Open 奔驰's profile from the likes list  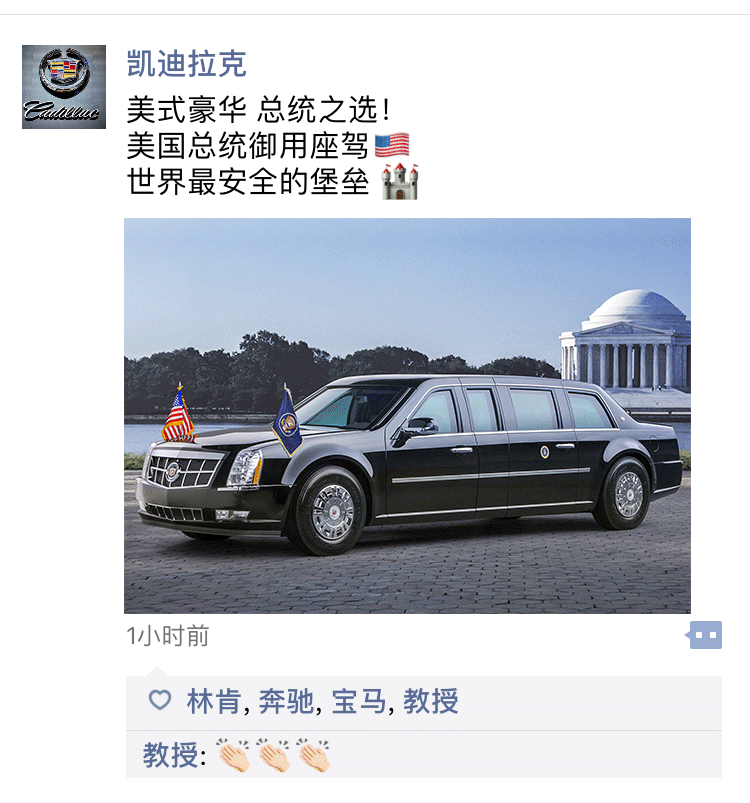pos(286,701)
